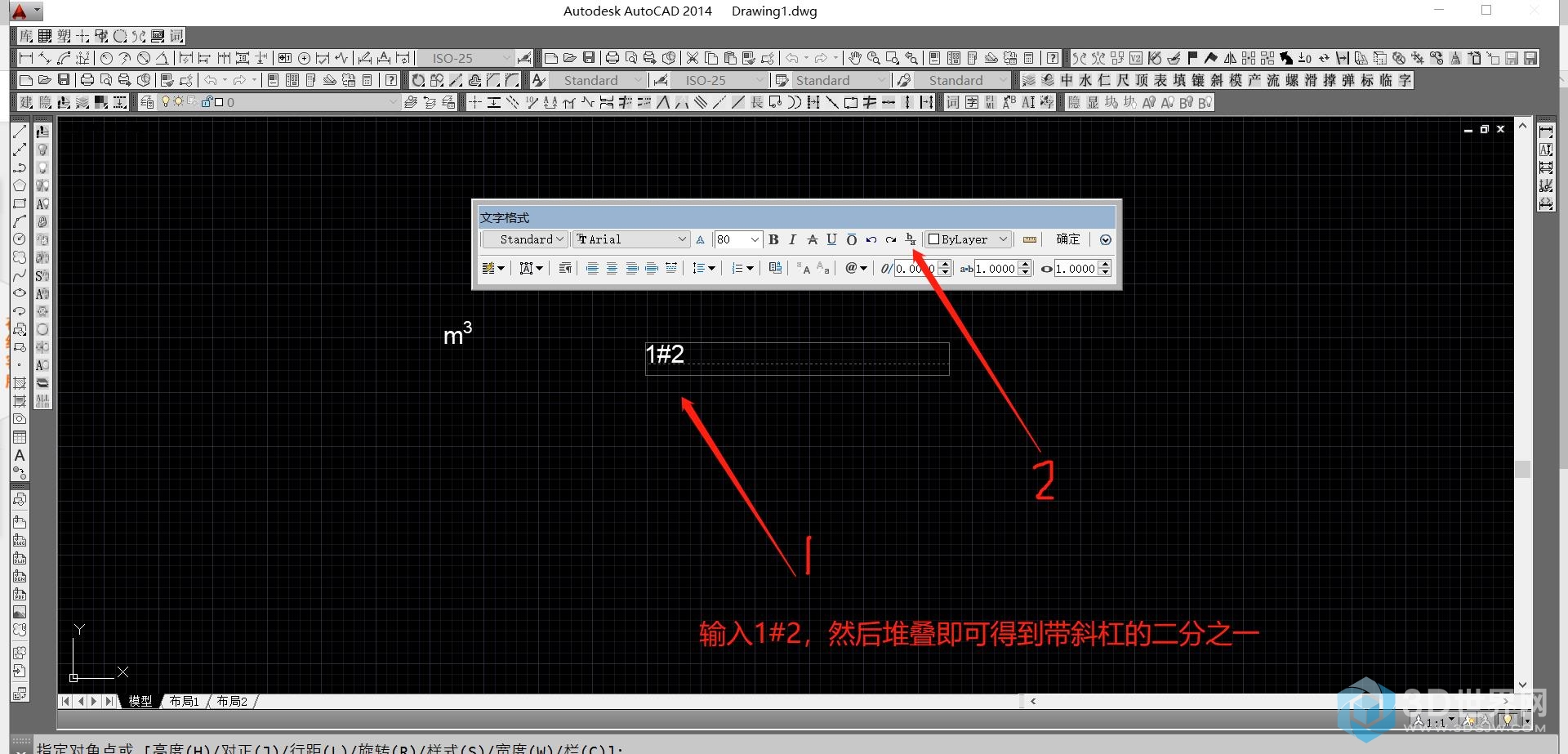Select the Linear Dimension tool
This screenshot has height=754, width=1568.
pyautogui.click(x=26, y=58)
